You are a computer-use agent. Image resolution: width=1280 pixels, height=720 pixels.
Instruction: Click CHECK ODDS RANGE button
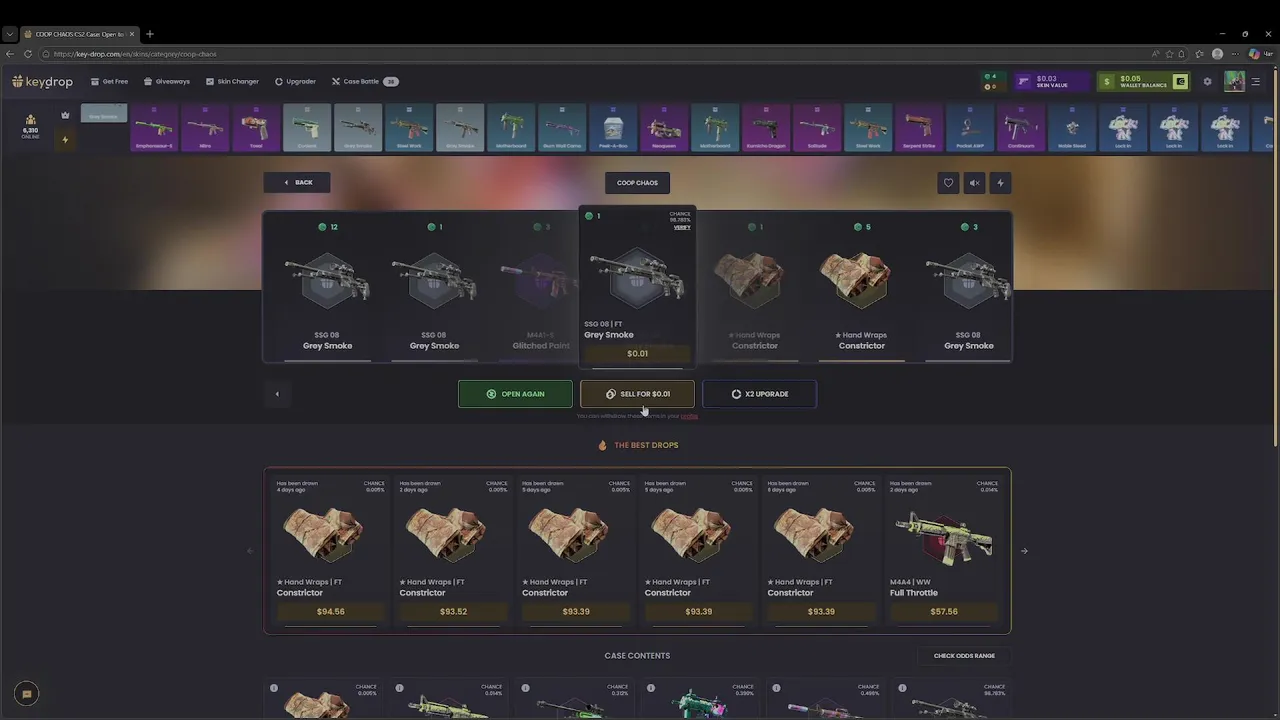(964, 656)
